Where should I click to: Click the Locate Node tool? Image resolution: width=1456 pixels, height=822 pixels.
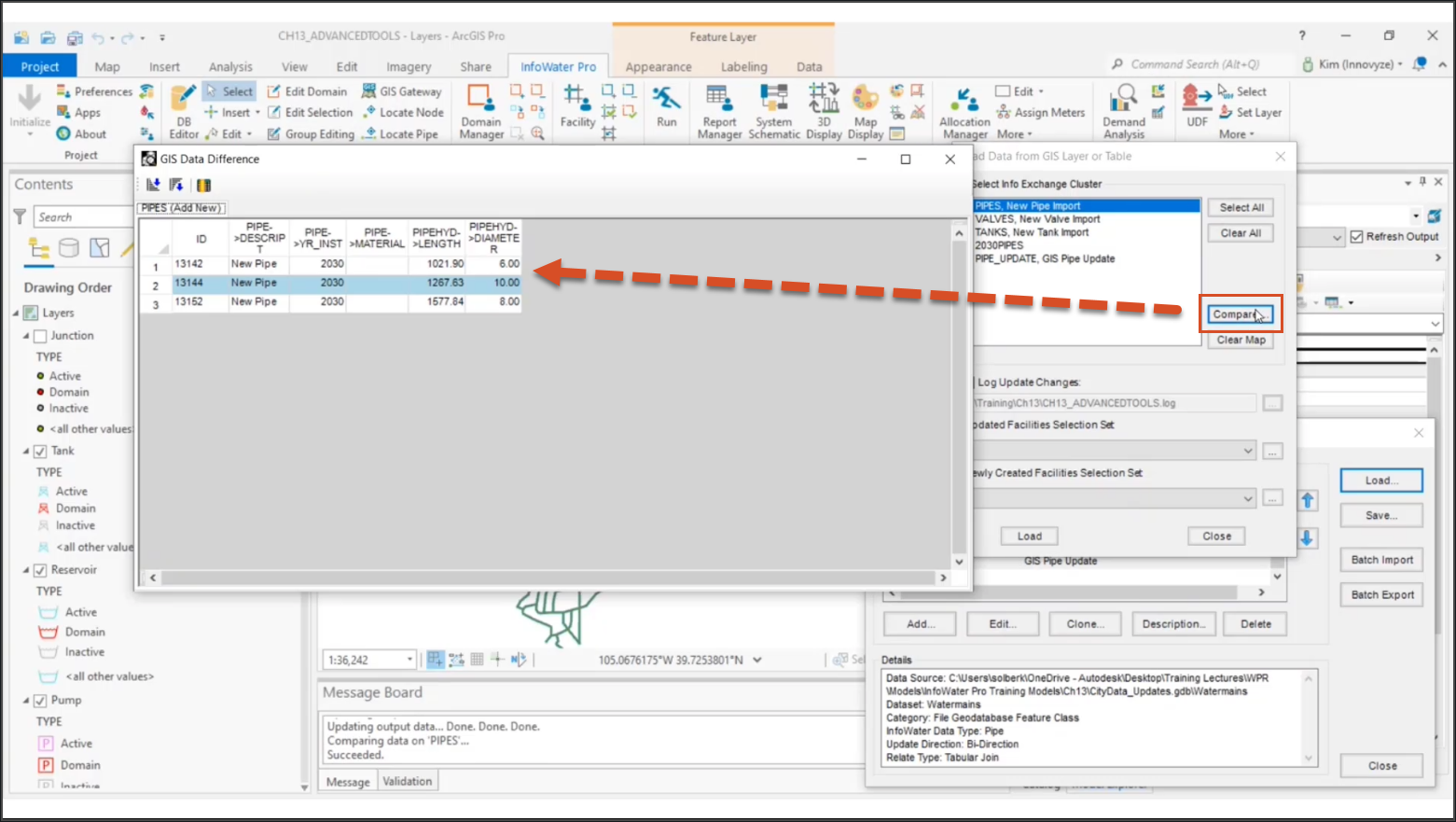pyautogui.click(x=403, y=112)
